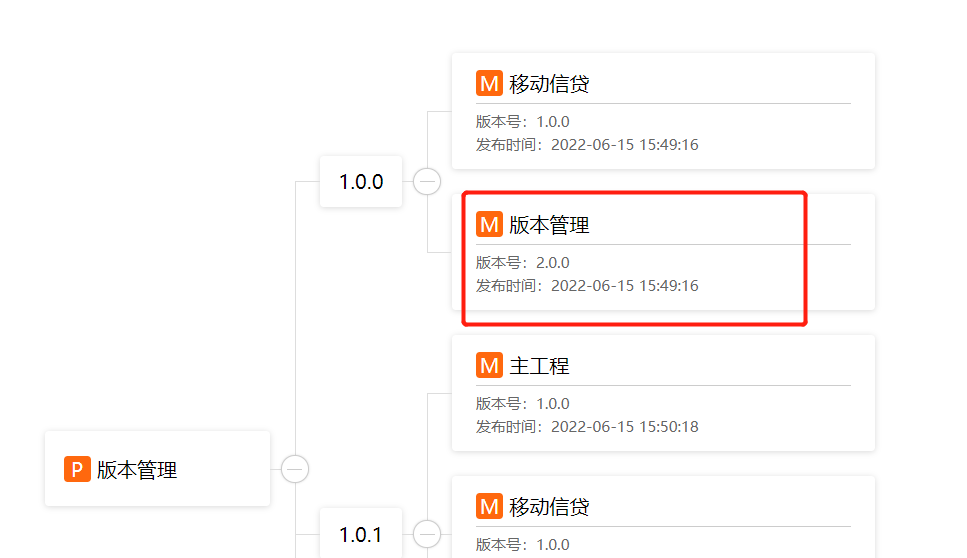Viewport: 967px width, 558px height.
Task: Click the M icon on the 版本管理 module card
Action: click(489, 224)
